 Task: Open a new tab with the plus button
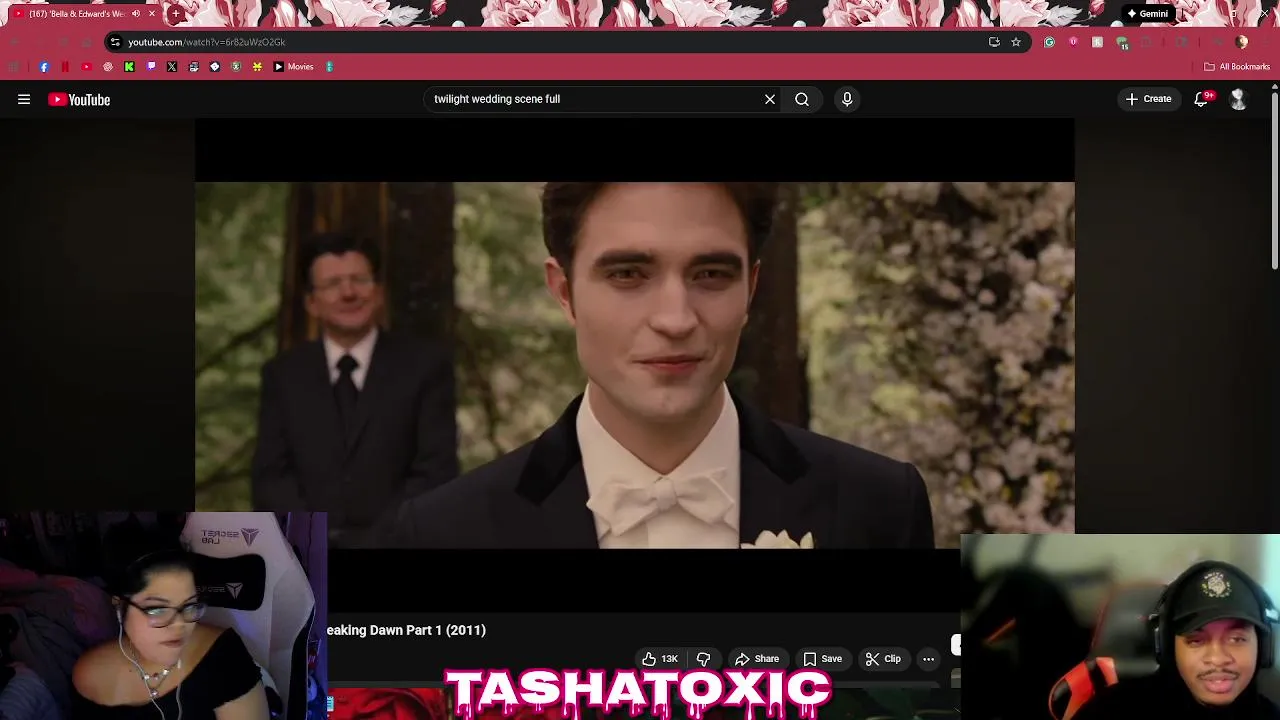point(176,14)
